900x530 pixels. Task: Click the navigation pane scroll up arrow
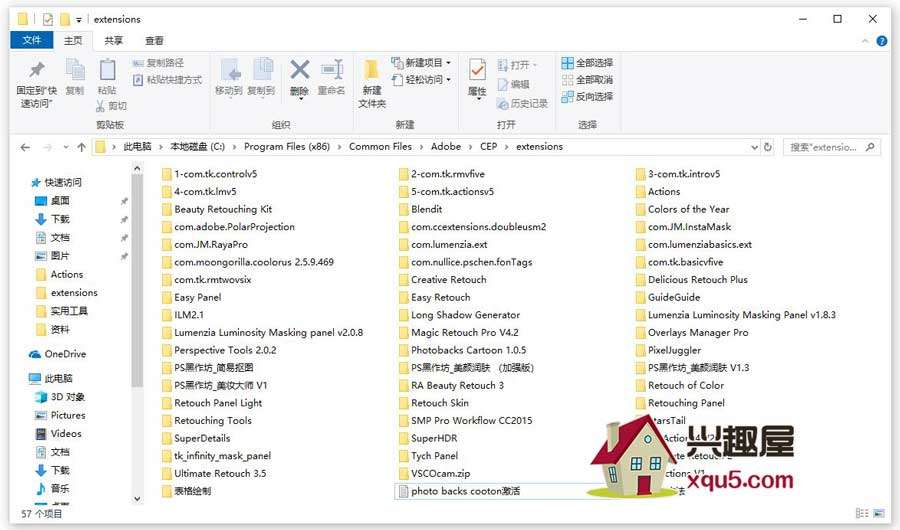tap(137, 168)
